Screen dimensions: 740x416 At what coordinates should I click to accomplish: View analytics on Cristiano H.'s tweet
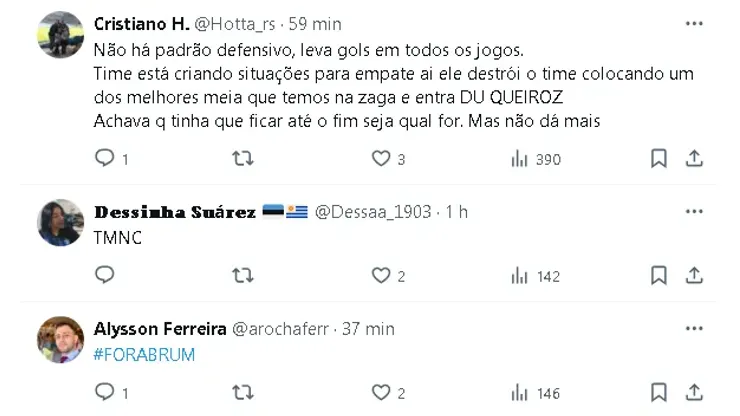coord(520,158)
